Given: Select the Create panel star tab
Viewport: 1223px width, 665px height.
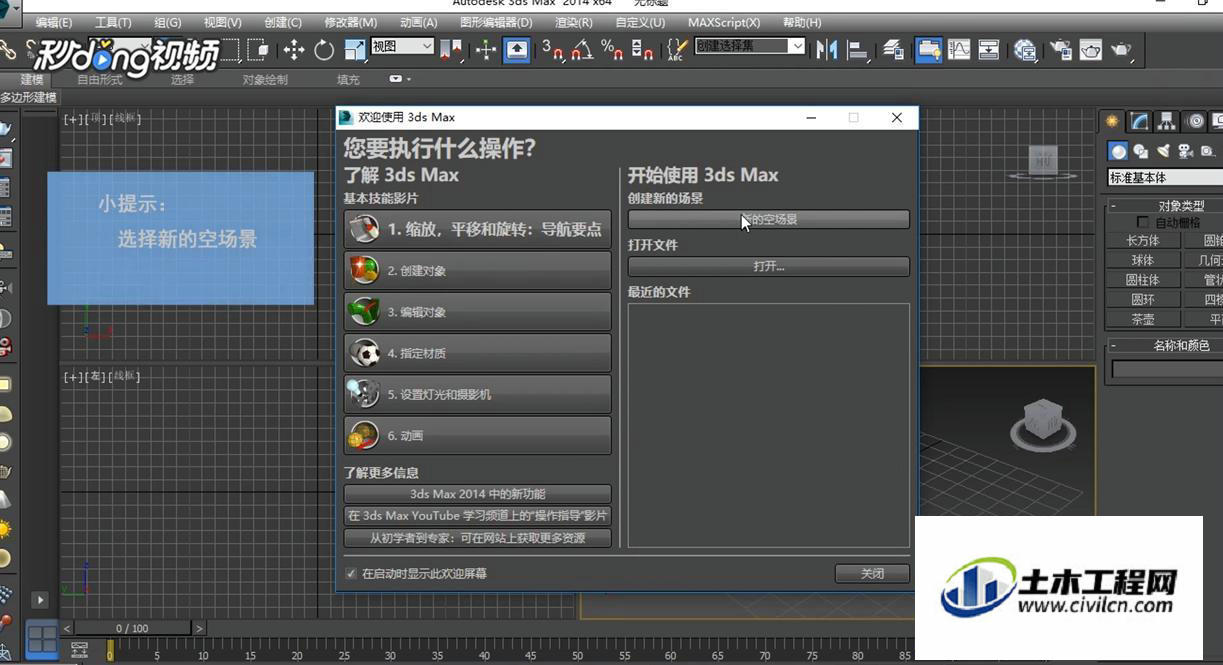Looking at the screenshot, I should (1112, 121).
